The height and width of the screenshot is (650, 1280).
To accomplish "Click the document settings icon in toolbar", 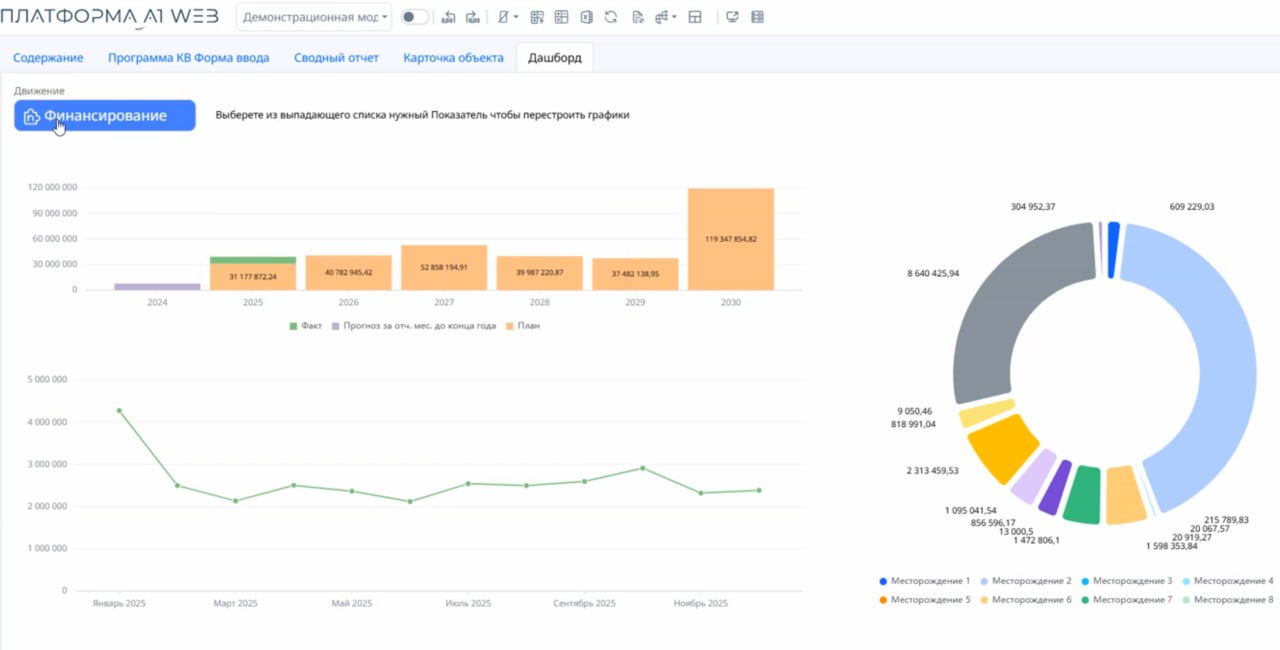I will point(637,17).
